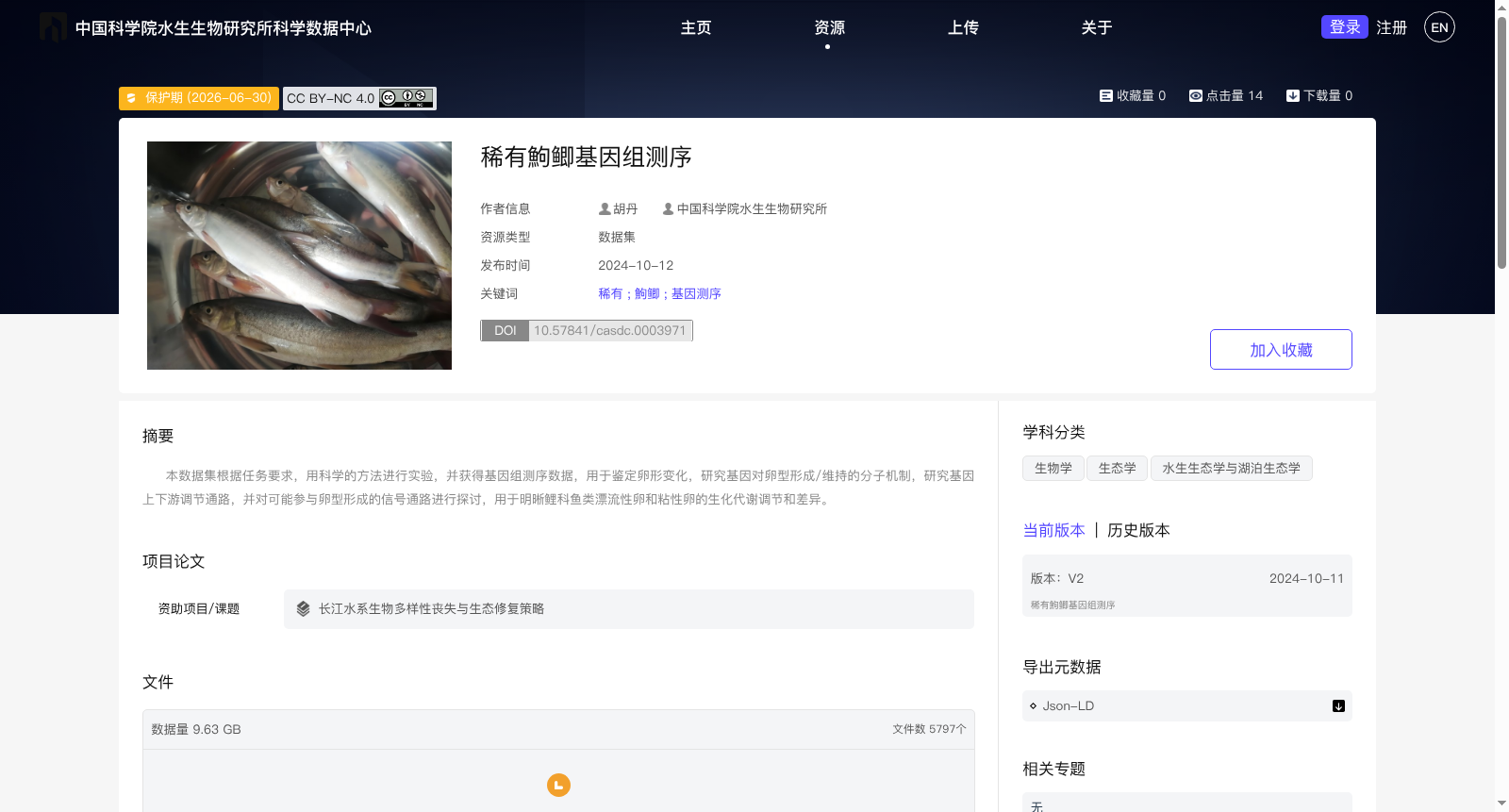Open the keyword link 稀有

[x=610, y=293]
